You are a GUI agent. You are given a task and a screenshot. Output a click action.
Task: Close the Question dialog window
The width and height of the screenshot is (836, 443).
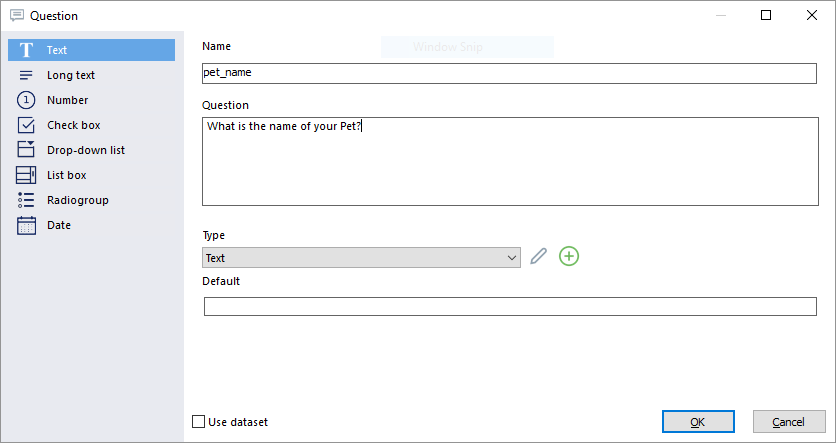[811, 15]
